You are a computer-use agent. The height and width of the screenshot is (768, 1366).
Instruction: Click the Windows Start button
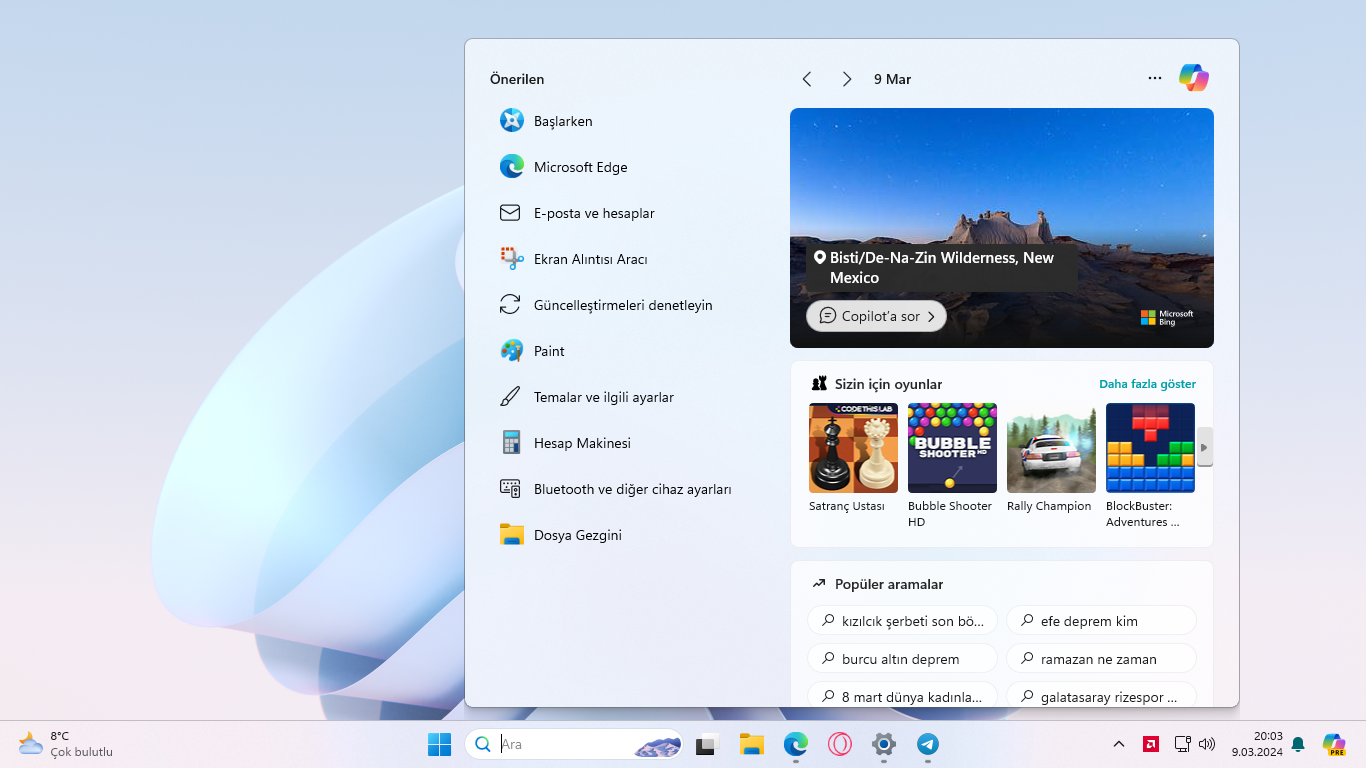point(439,744)
